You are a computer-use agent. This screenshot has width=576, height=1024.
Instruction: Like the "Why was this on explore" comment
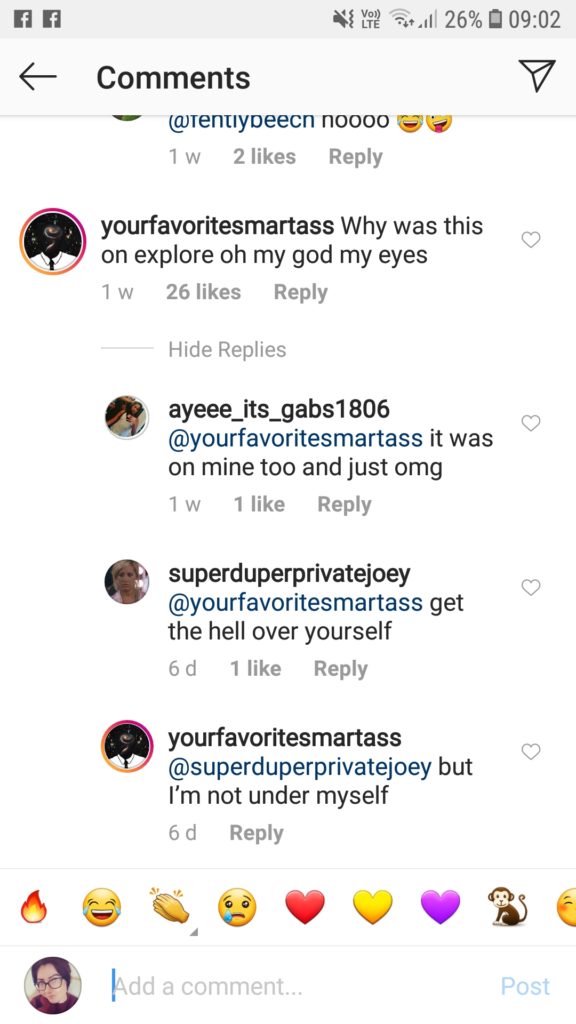click(x=531, y=240)
